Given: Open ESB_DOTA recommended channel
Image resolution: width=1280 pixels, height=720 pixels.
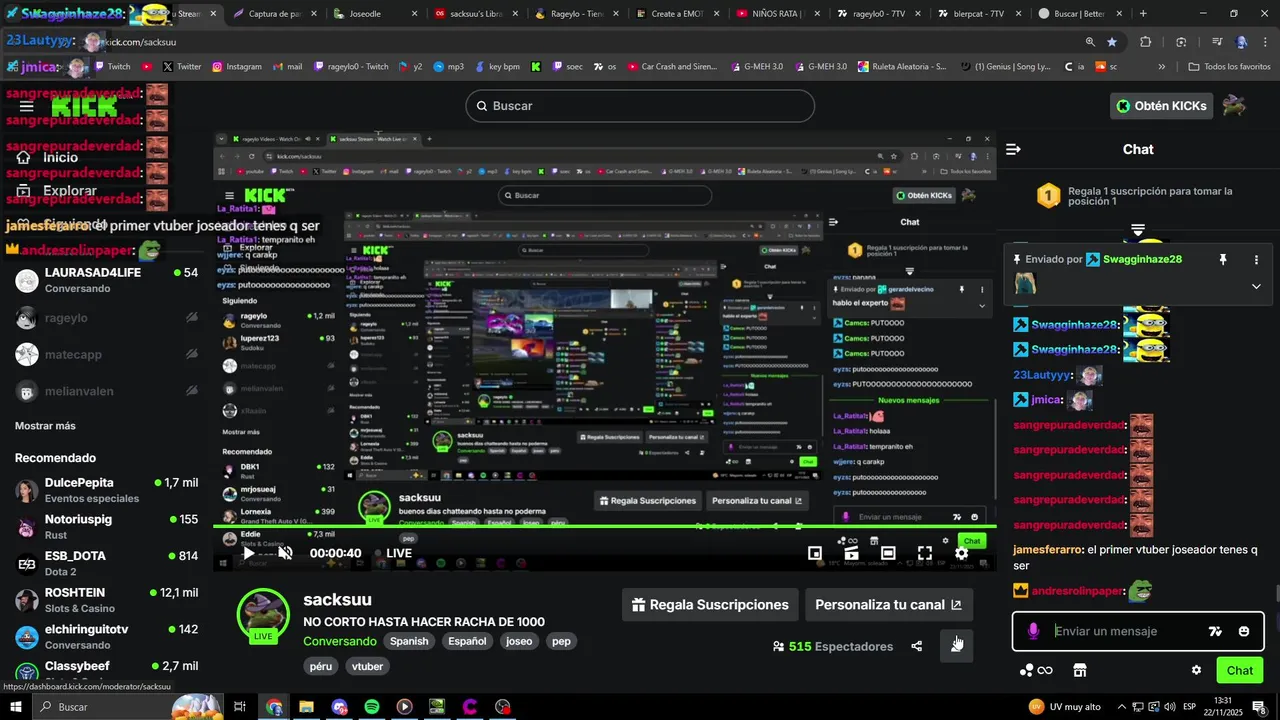Looking at the screenshot, I should click(106, 563).
